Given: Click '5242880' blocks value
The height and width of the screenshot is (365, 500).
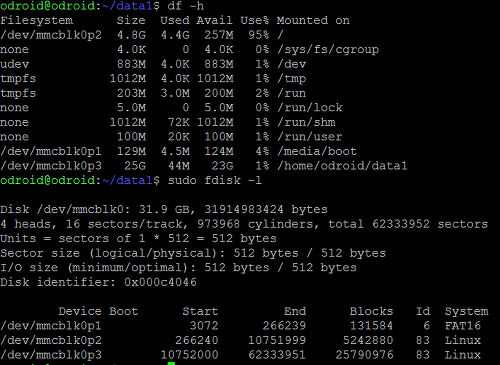Looking at the screenshot, I should (x=368, y=340).
